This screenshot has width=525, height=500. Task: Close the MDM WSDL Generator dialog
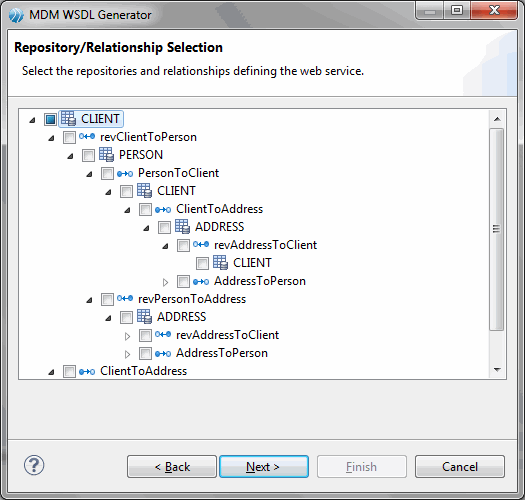pos(494,10)
